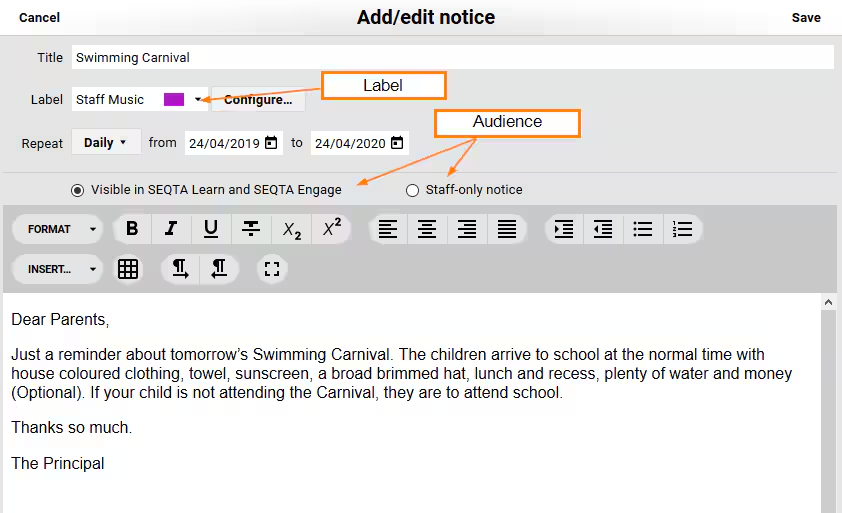This screenshot has height=513, width=842.
Task: Open the from-date calendar picker
Action: (271, 143)
